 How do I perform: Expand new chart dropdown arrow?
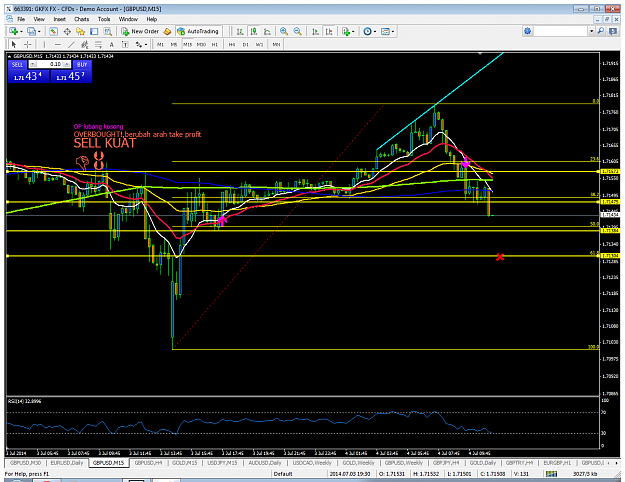coord(21,31)
